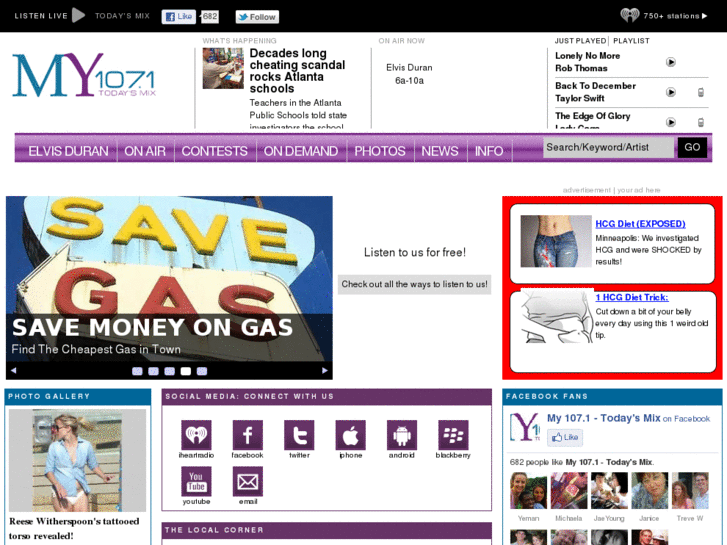
Task: Open the News menu
Action: [440, 151]
